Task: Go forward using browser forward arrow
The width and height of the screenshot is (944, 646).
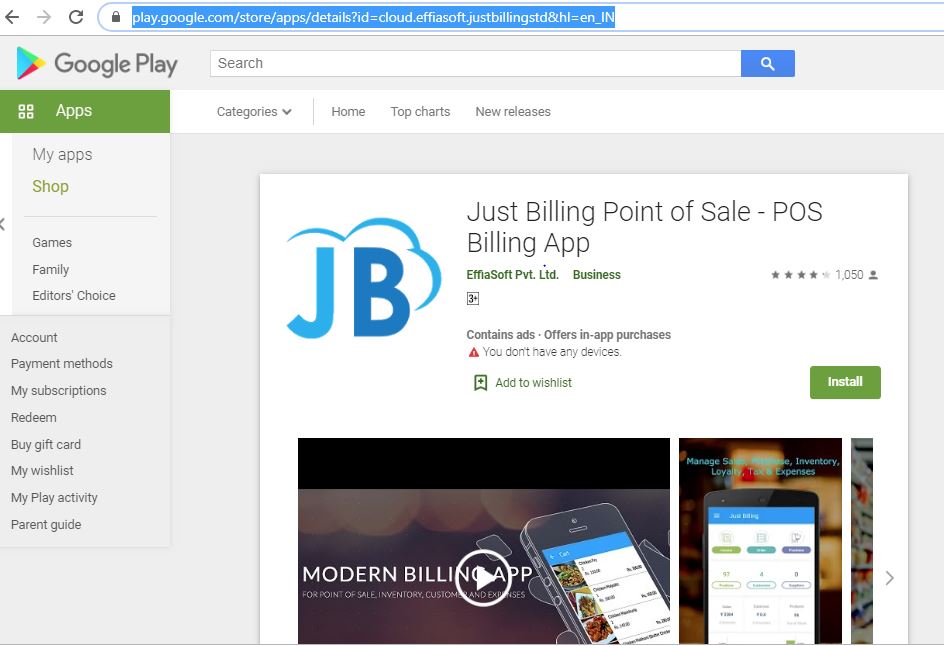Action: coord(44,17)
